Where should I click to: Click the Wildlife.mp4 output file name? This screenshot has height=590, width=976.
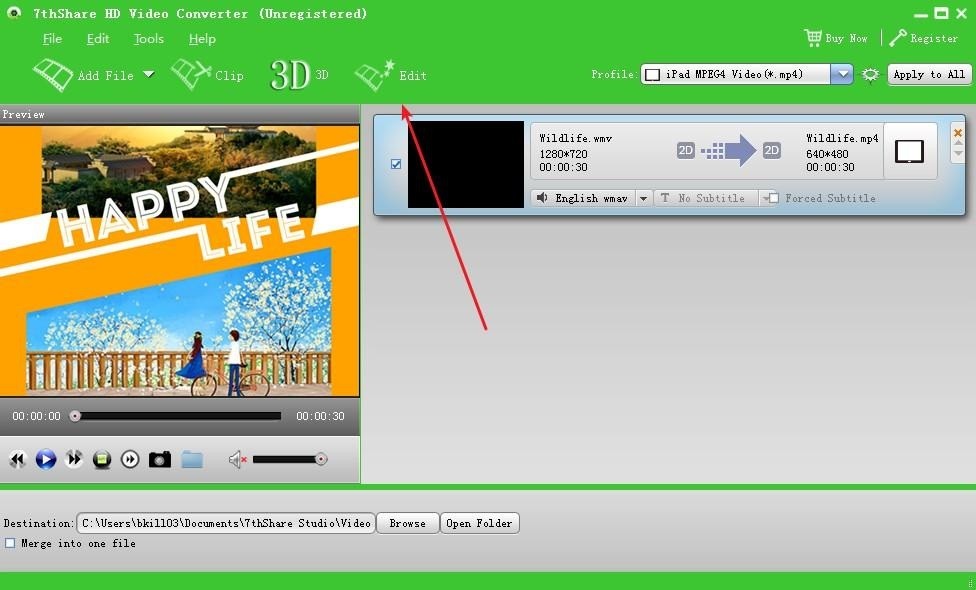[842, 138]
